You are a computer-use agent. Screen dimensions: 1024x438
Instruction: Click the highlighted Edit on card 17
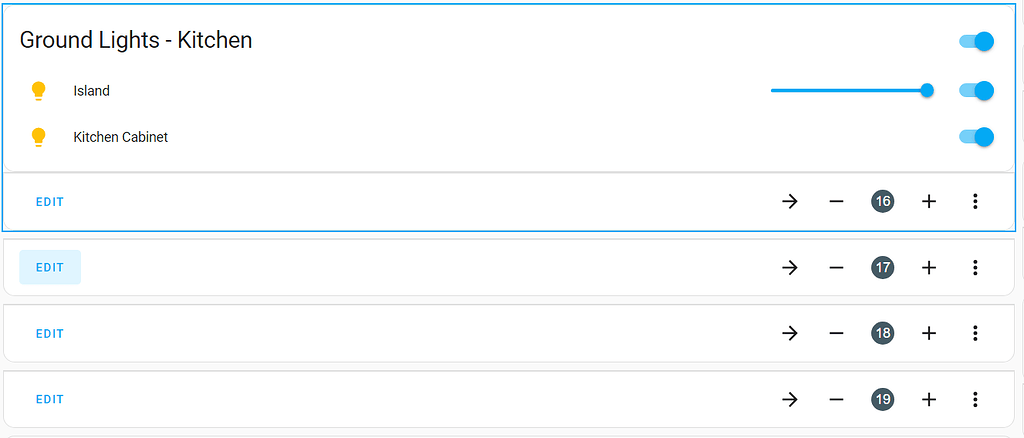(50, 268)
